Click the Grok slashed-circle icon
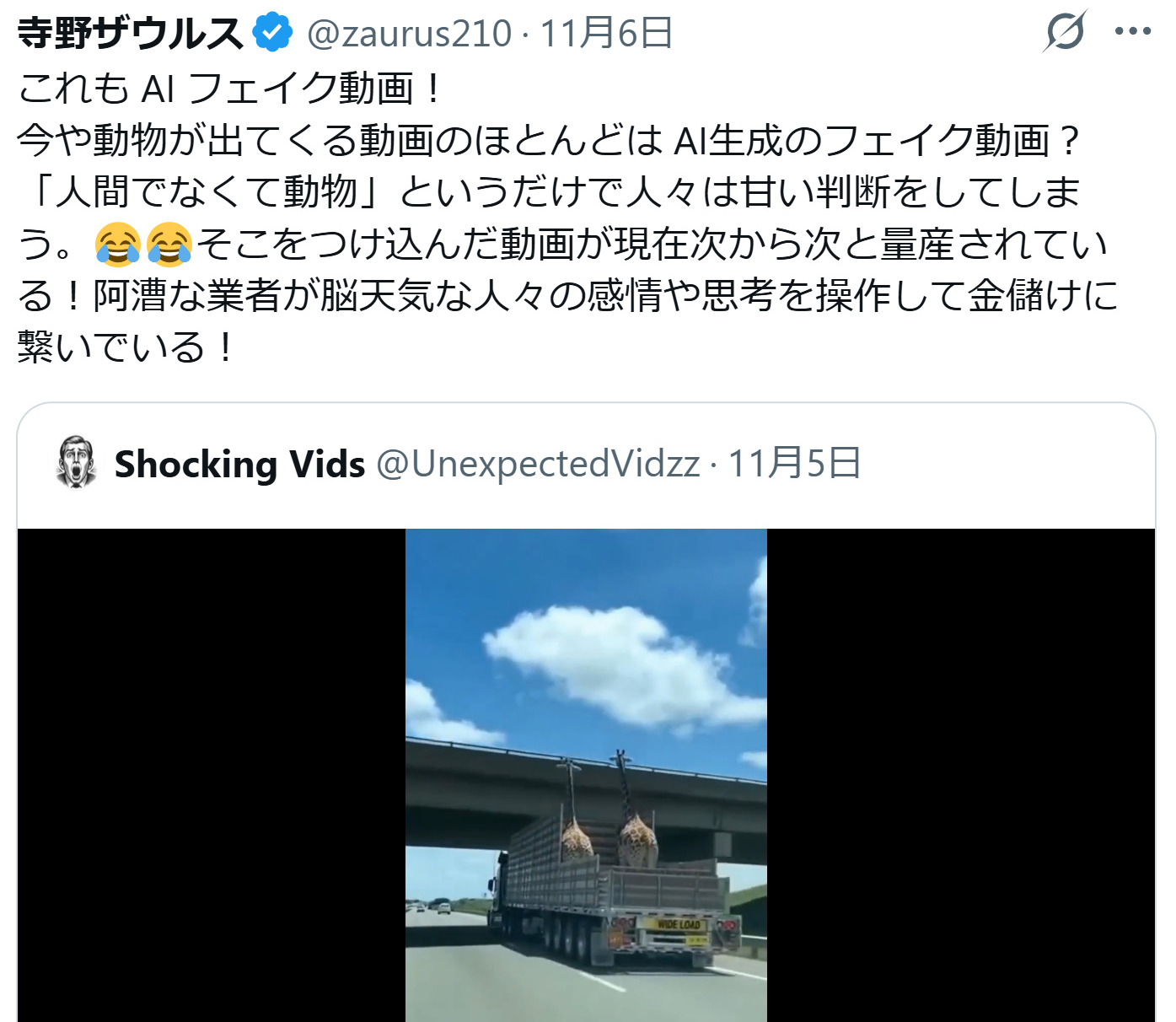This screenshot has height=1022, width=1176. point(1065,32)
